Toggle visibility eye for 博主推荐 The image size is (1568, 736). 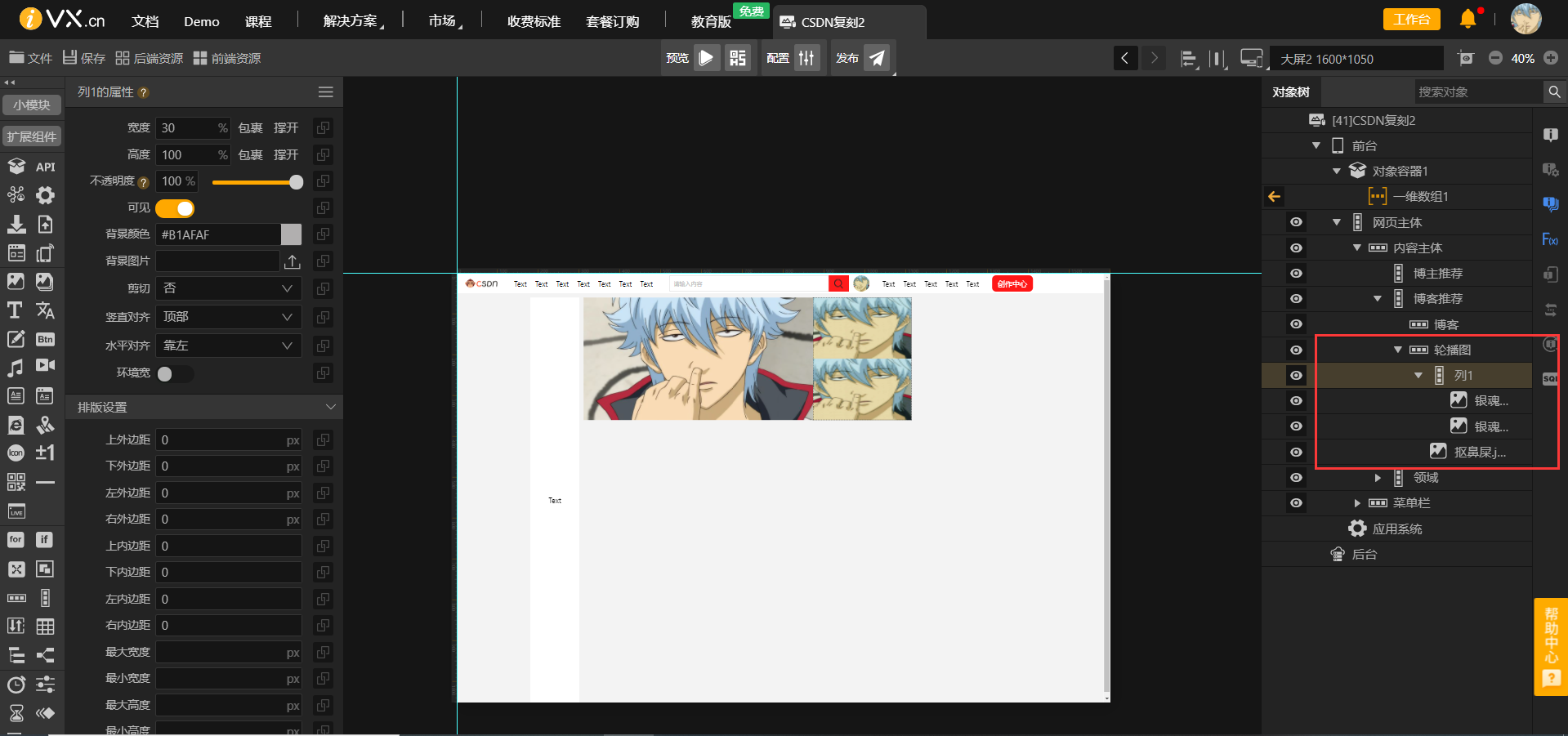1296,273
